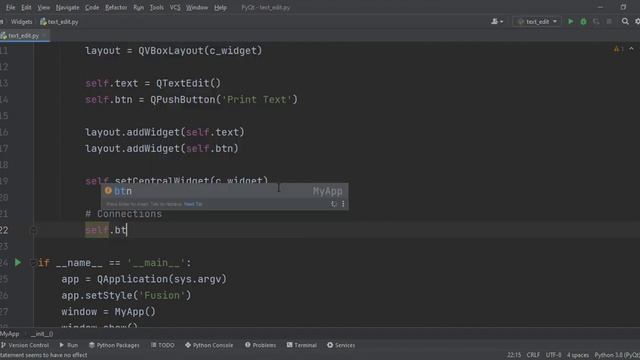Click the Next Tip link in completion popup
The width and height of the screenshot is (640, 360).
click(193, 204)
